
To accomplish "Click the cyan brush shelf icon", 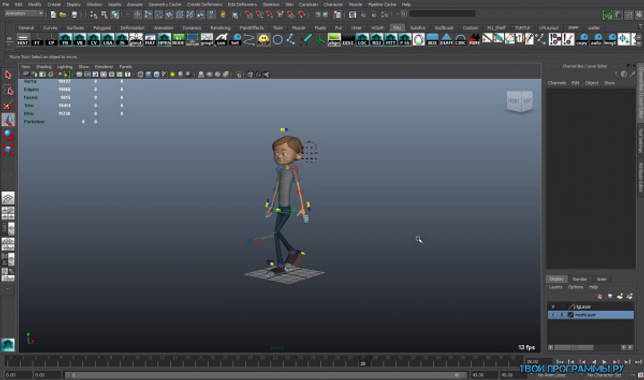I will (x=307, y=39).
